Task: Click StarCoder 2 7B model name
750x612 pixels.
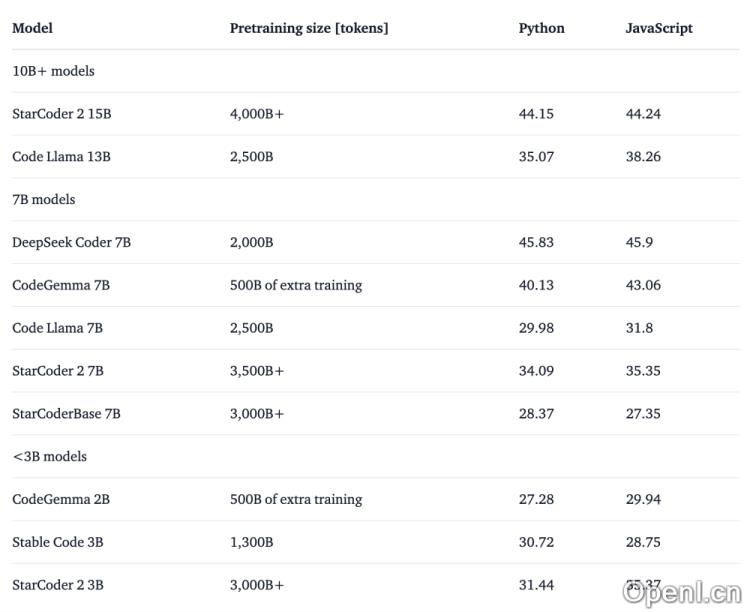Action: [x=58, y=371]
